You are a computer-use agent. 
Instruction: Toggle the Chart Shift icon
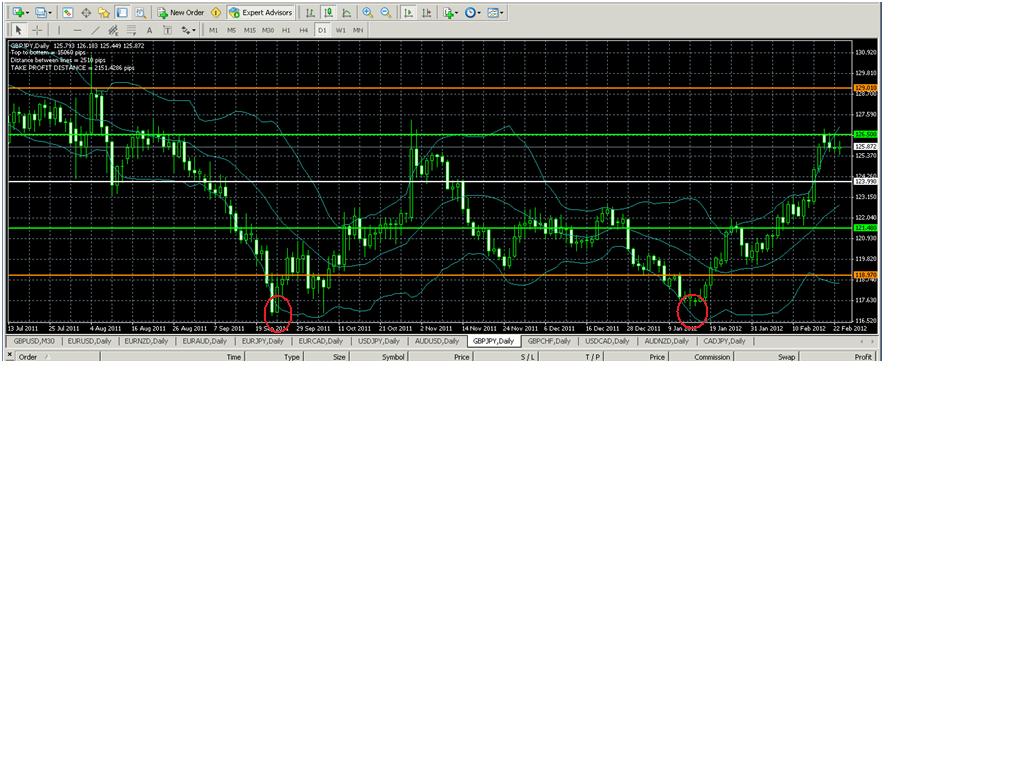click(x=426, y=12)
